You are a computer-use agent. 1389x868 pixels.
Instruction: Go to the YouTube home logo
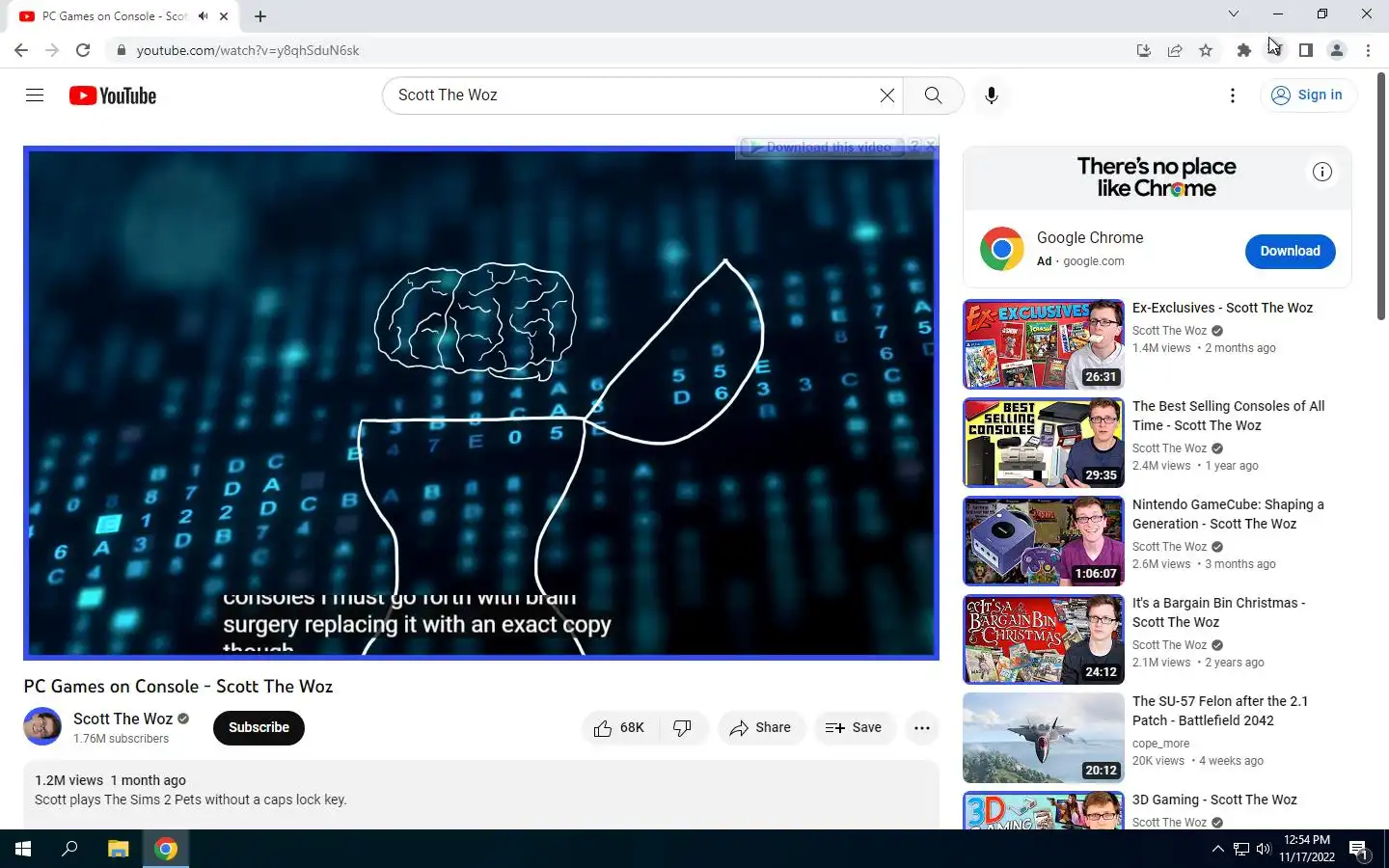coord(113,95)
